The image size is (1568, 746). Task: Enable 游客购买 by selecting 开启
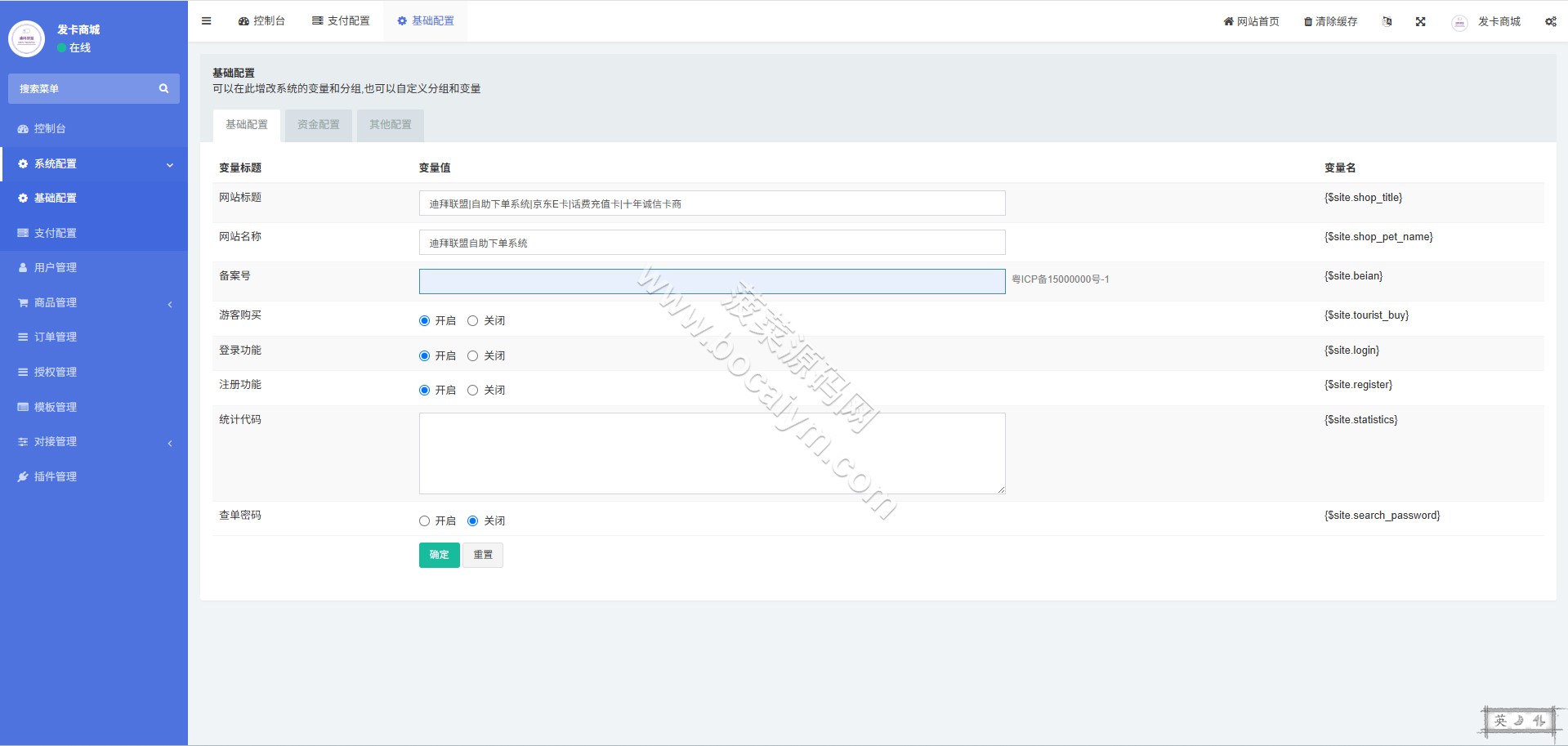[424, 321]
